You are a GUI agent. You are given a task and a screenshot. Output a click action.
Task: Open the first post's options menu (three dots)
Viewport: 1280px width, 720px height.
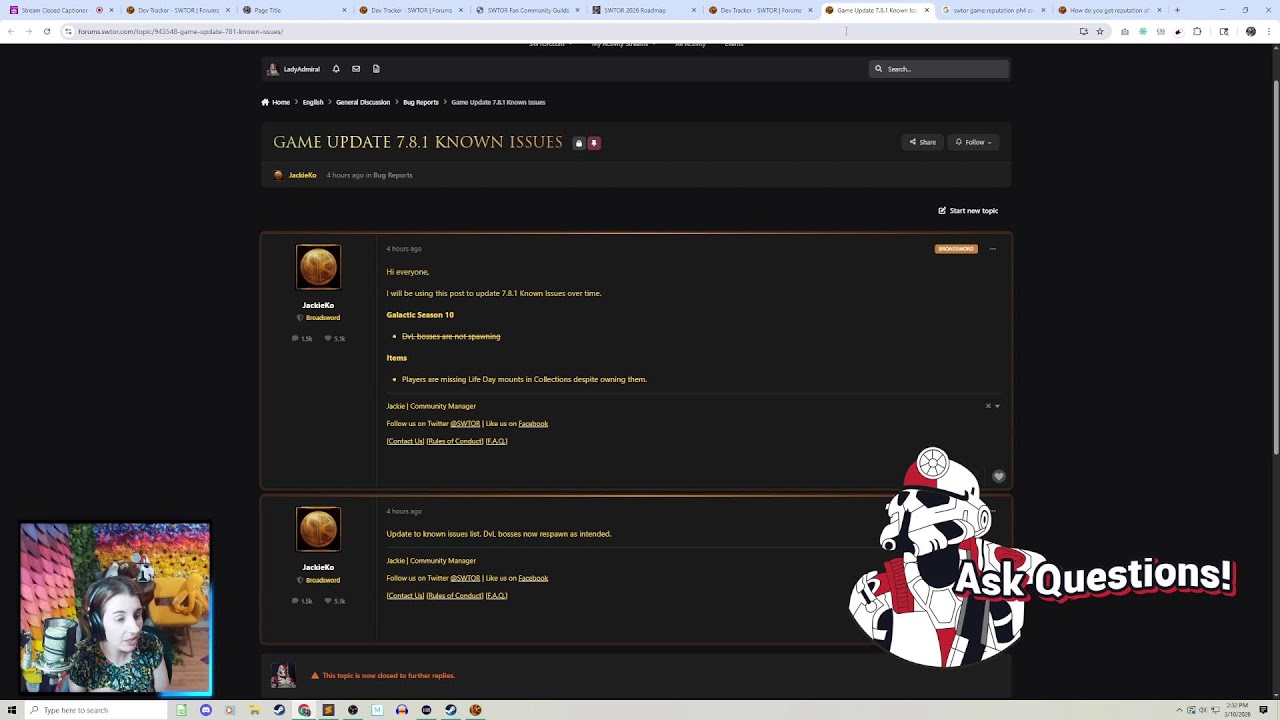[992, 249]
